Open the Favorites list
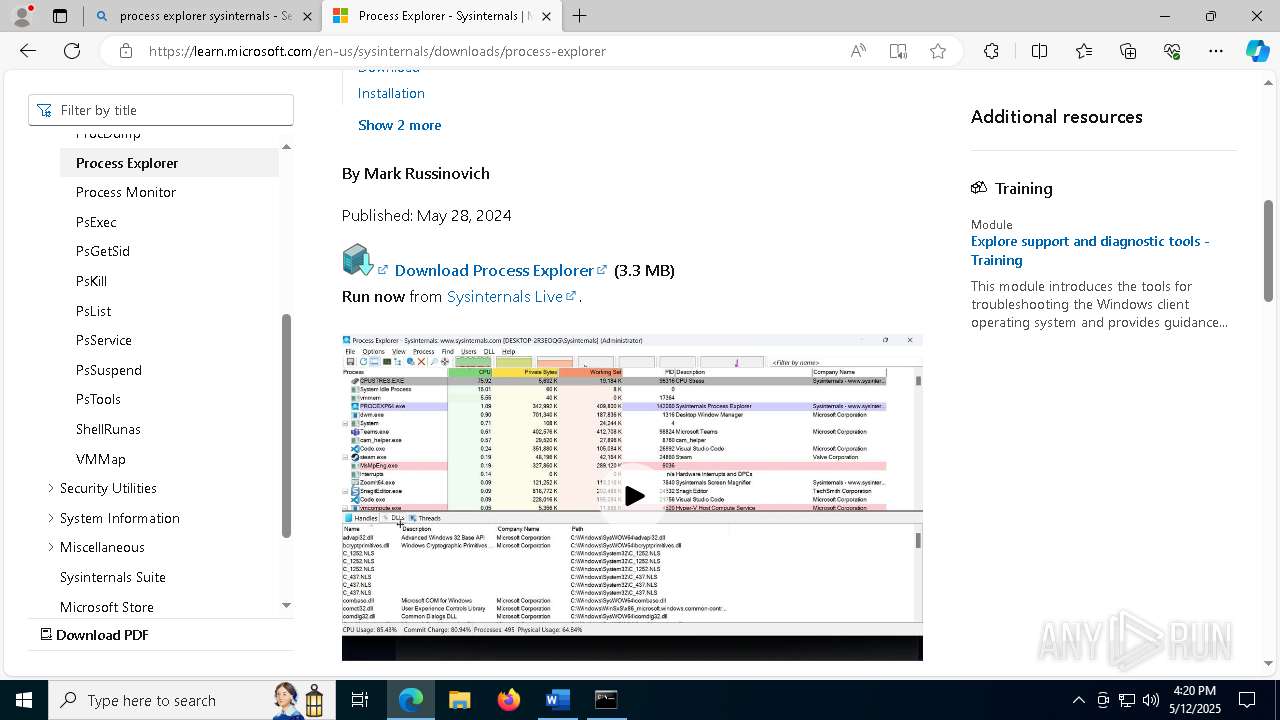1280x720 pixels. point(1084,51)
